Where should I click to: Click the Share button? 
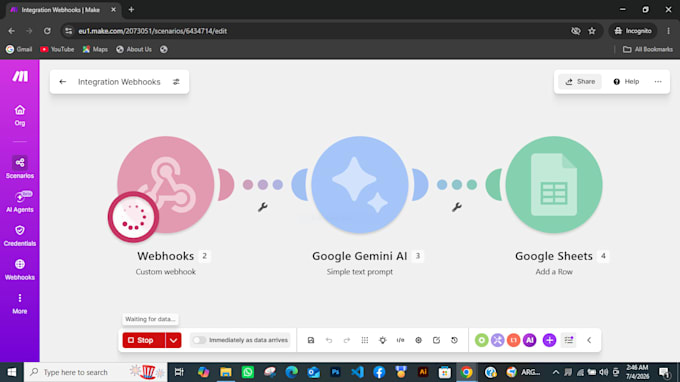[580, 82]
